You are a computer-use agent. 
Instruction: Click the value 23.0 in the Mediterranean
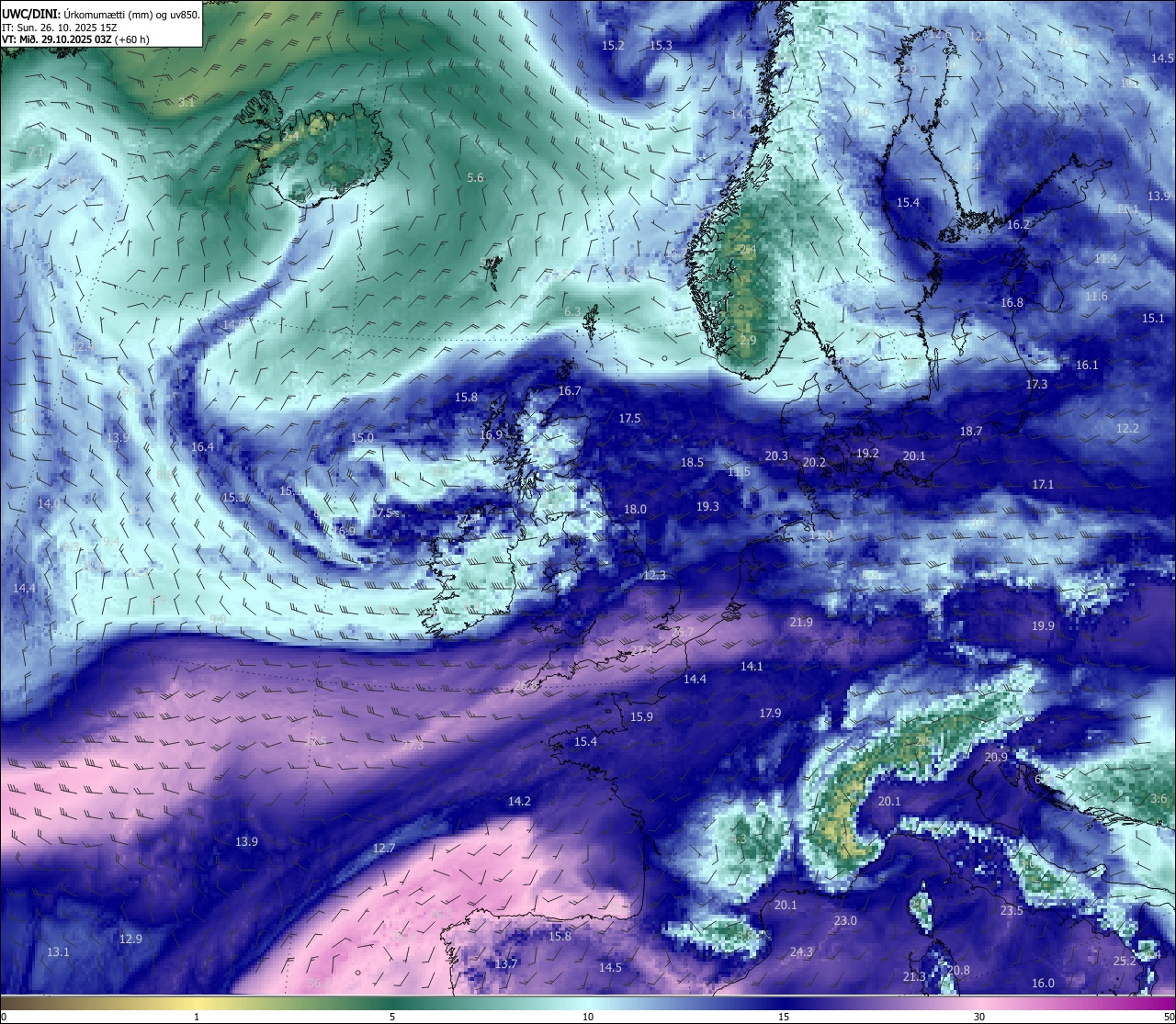845,921
